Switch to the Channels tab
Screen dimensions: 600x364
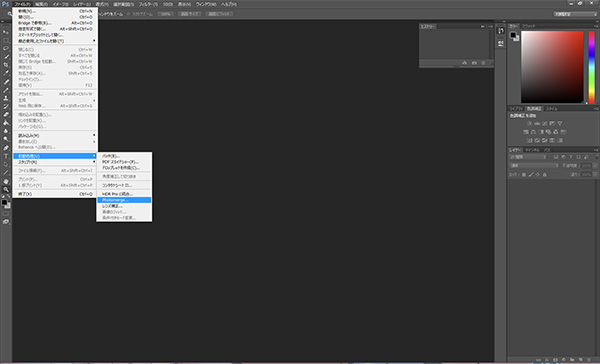(x=532, y=150)
